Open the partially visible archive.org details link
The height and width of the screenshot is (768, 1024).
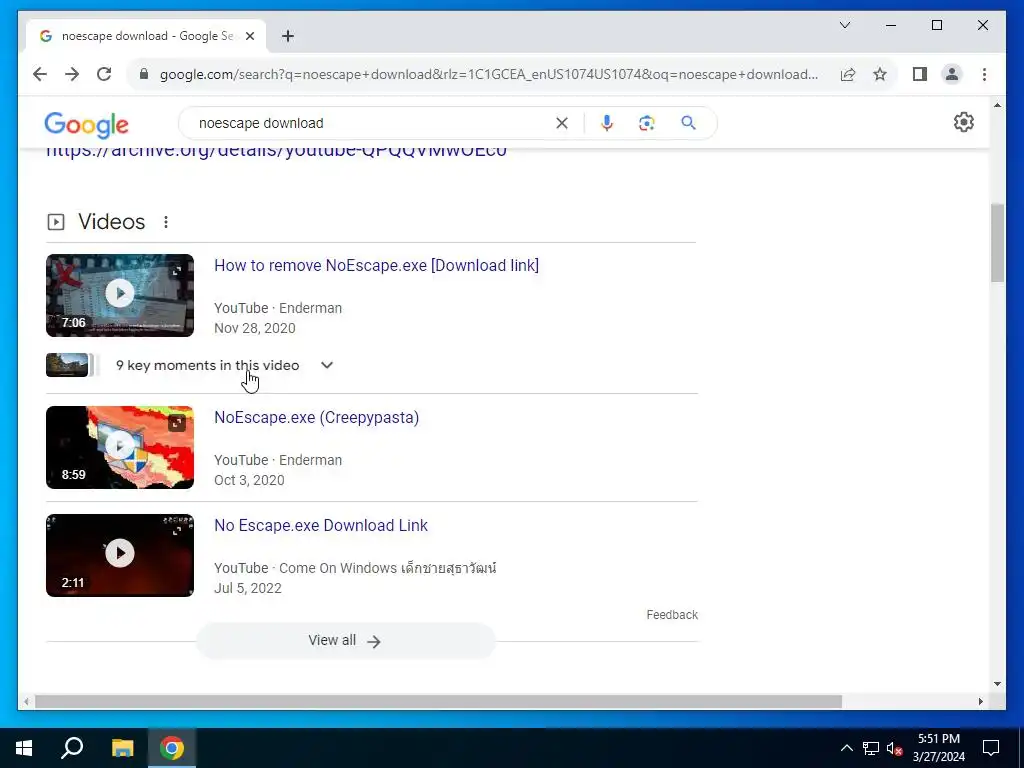[x=276, y=152]
